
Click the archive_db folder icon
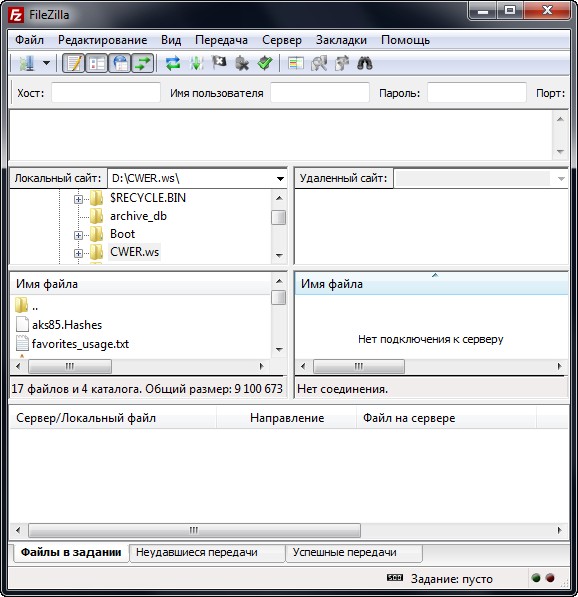tap(96, 216)
